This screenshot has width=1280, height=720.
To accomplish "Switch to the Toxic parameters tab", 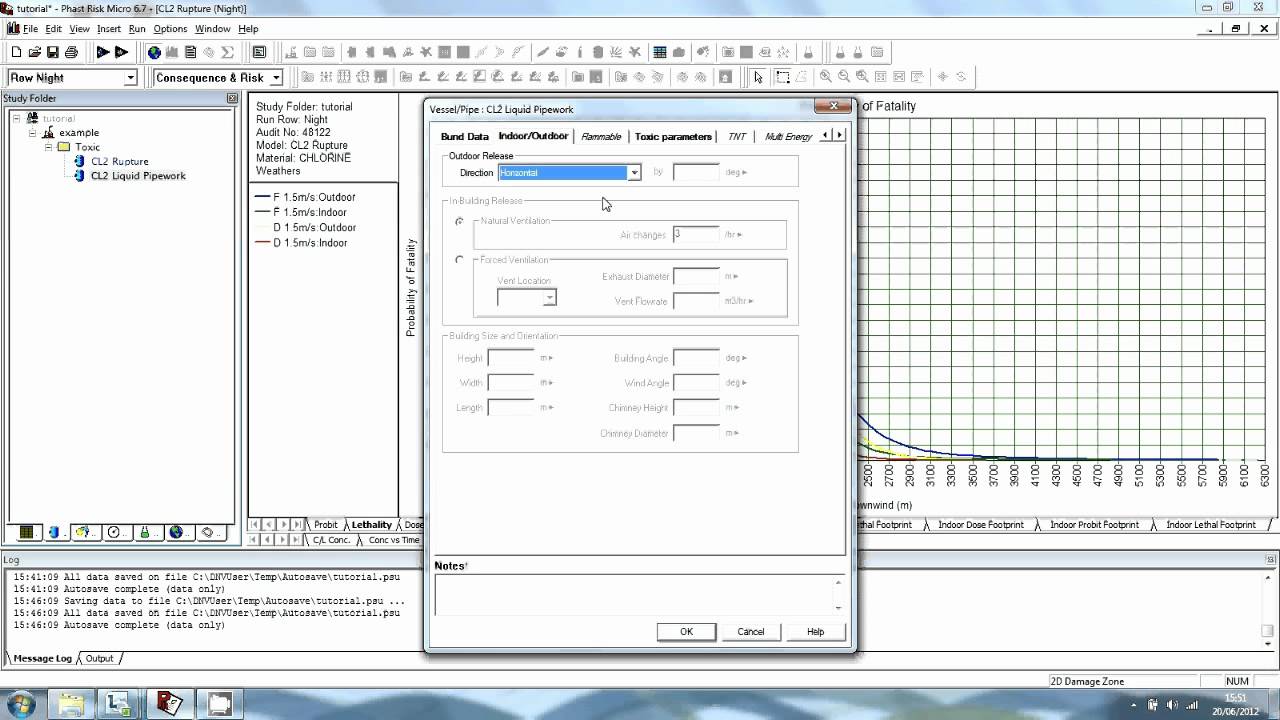I will [673, 136].
